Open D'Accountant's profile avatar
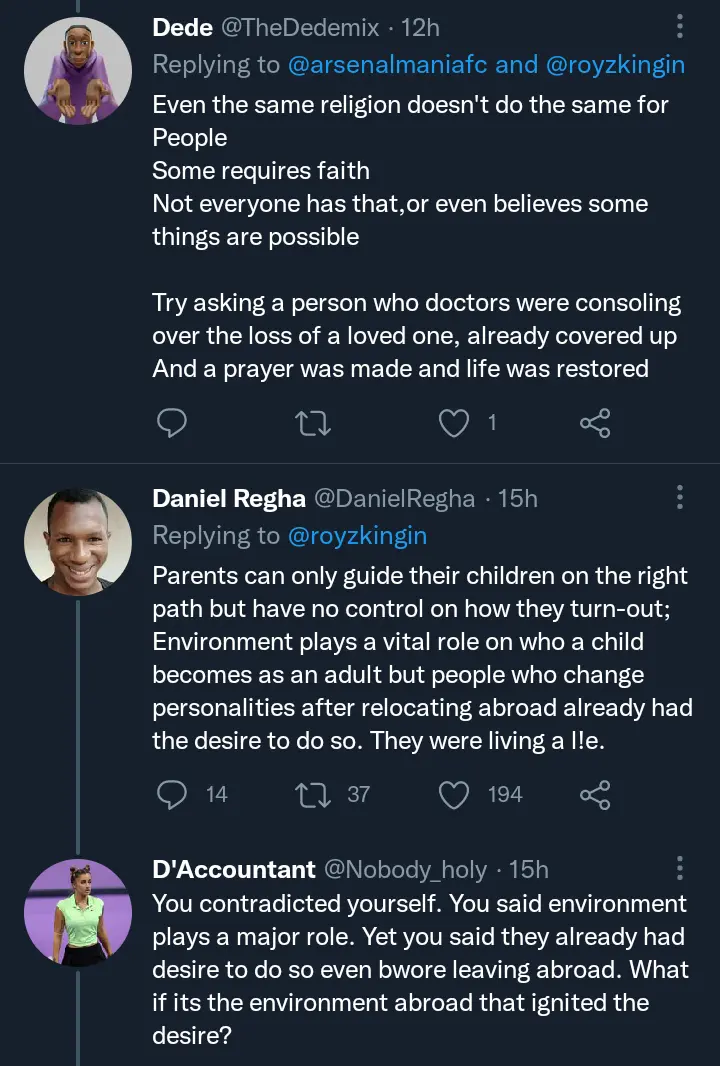This screenshot has height=1066, width=720. tap(78, 912)
